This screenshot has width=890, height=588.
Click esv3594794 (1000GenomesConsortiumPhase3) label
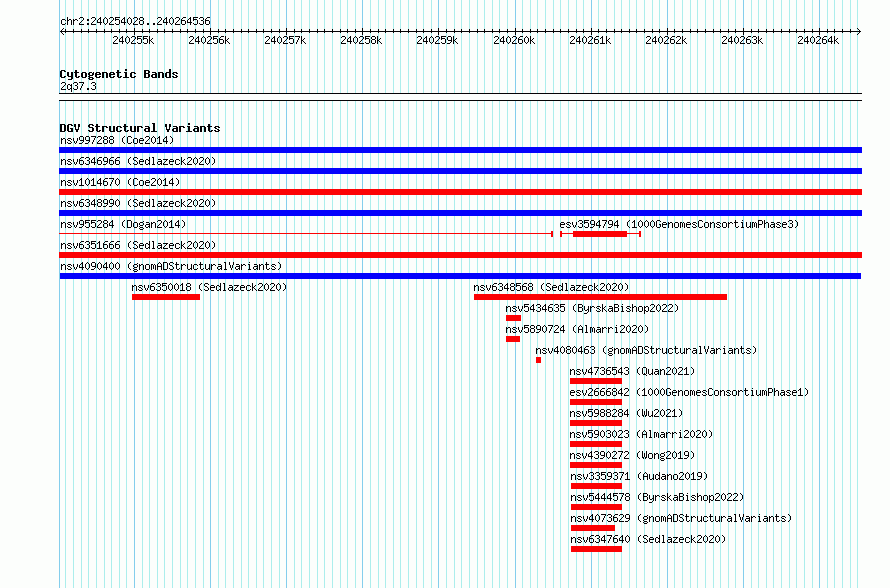click(679, 224)
